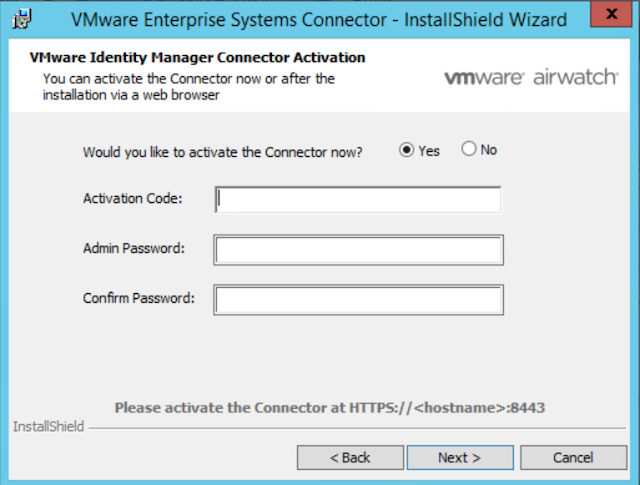Screen dimensions: 640x485
Task: Go back with the Back button
Action: click(x=350, y=457)
